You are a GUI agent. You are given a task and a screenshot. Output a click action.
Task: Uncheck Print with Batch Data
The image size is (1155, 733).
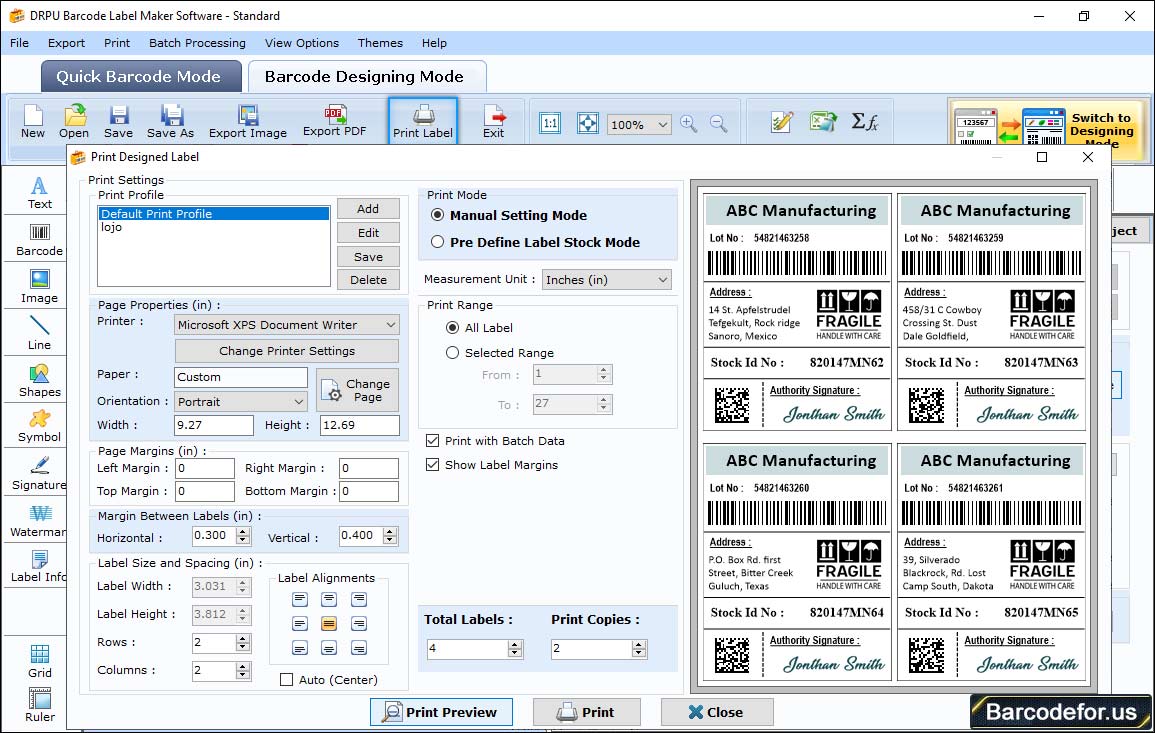[x=433, y=441]
